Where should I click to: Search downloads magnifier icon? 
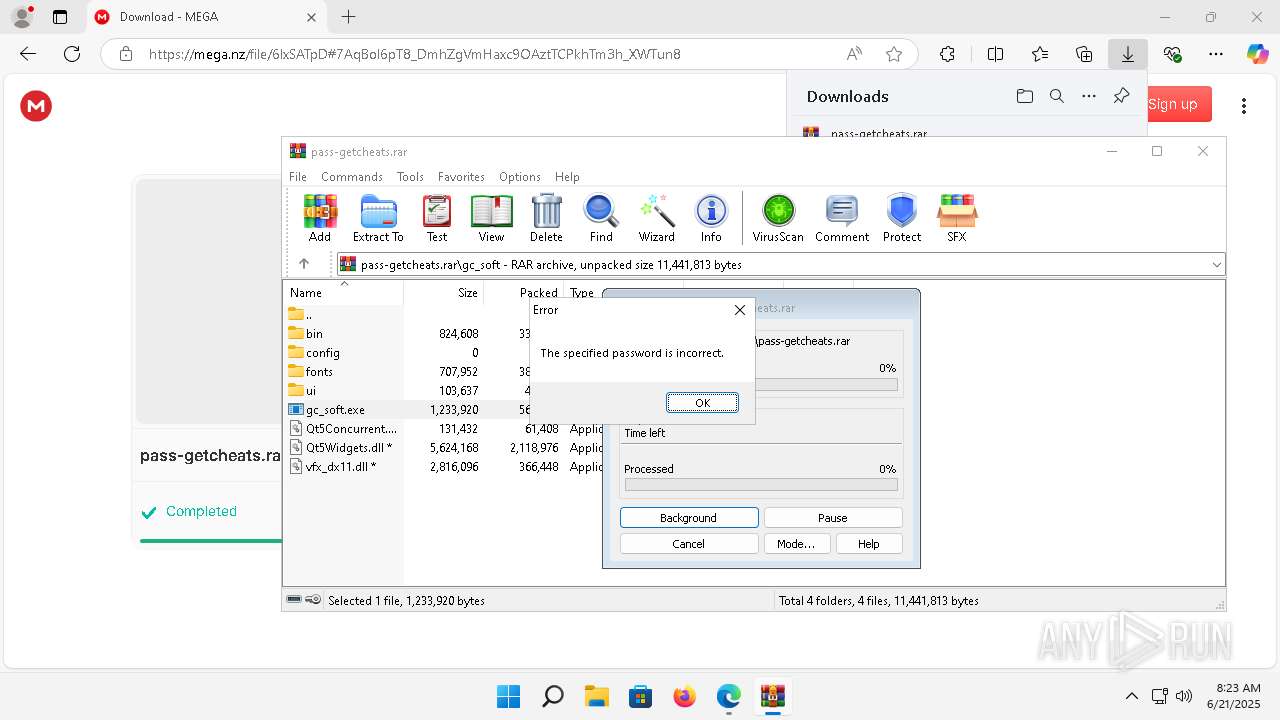pyautogui.click(x=1057, y=96)
